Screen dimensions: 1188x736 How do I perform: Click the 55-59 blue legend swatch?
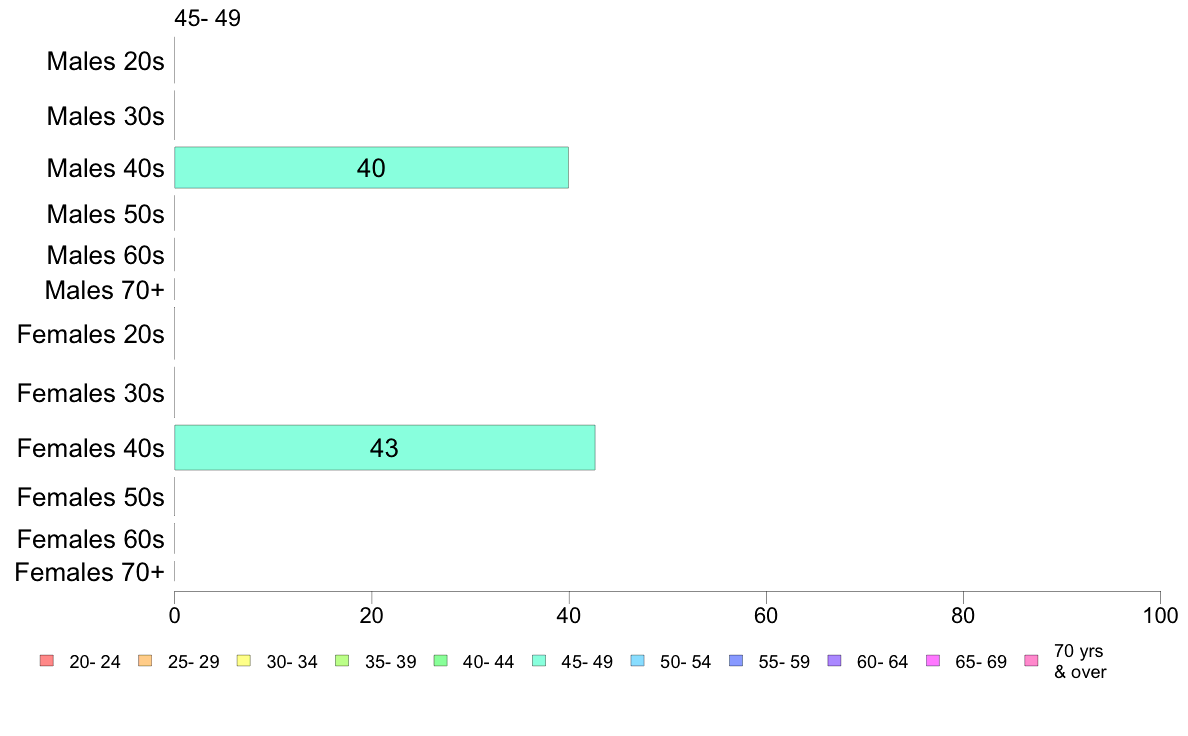click(736, 661)
